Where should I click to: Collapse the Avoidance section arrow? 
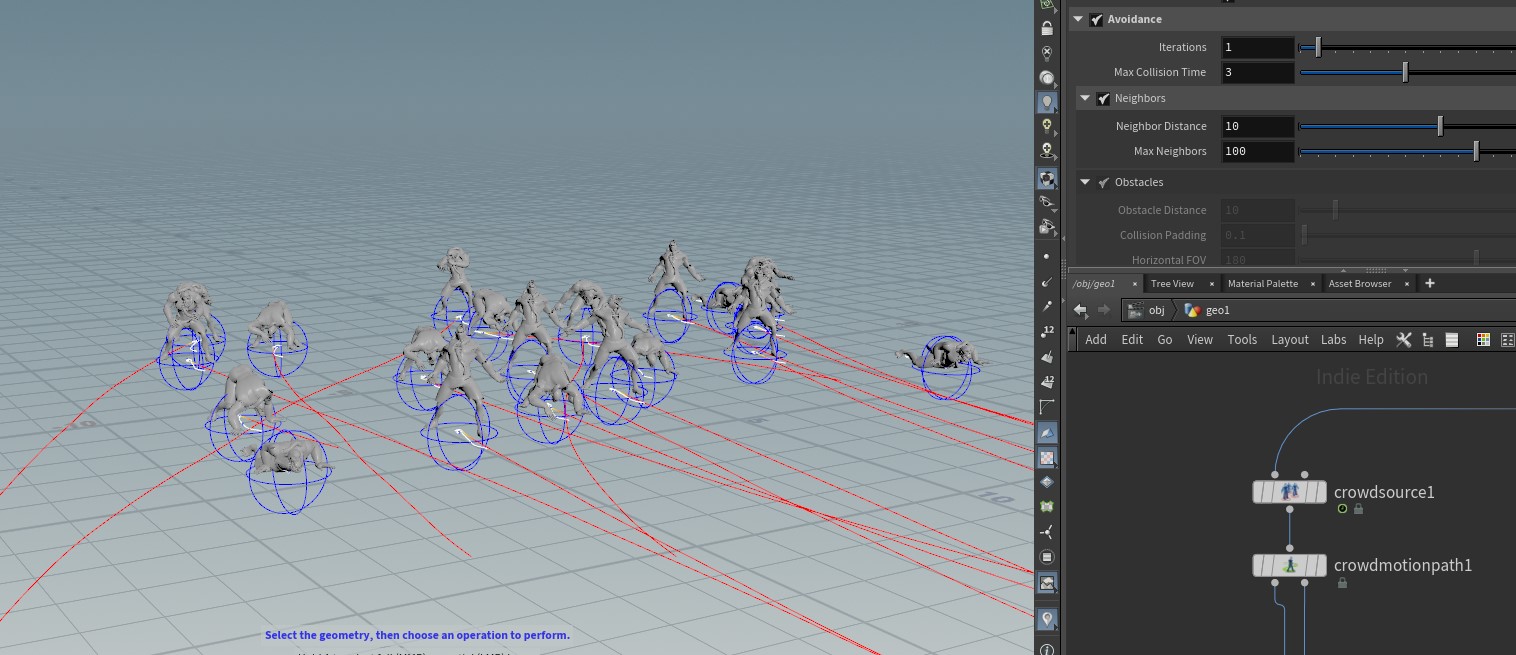pyautogui.click(x=1079, y=20)
